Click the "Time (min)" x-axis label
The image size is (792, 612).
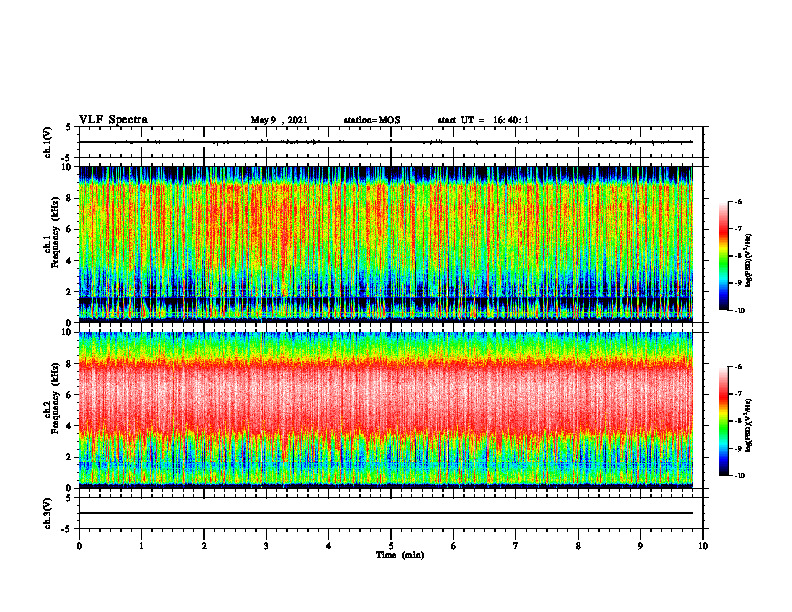pos(400,555)
